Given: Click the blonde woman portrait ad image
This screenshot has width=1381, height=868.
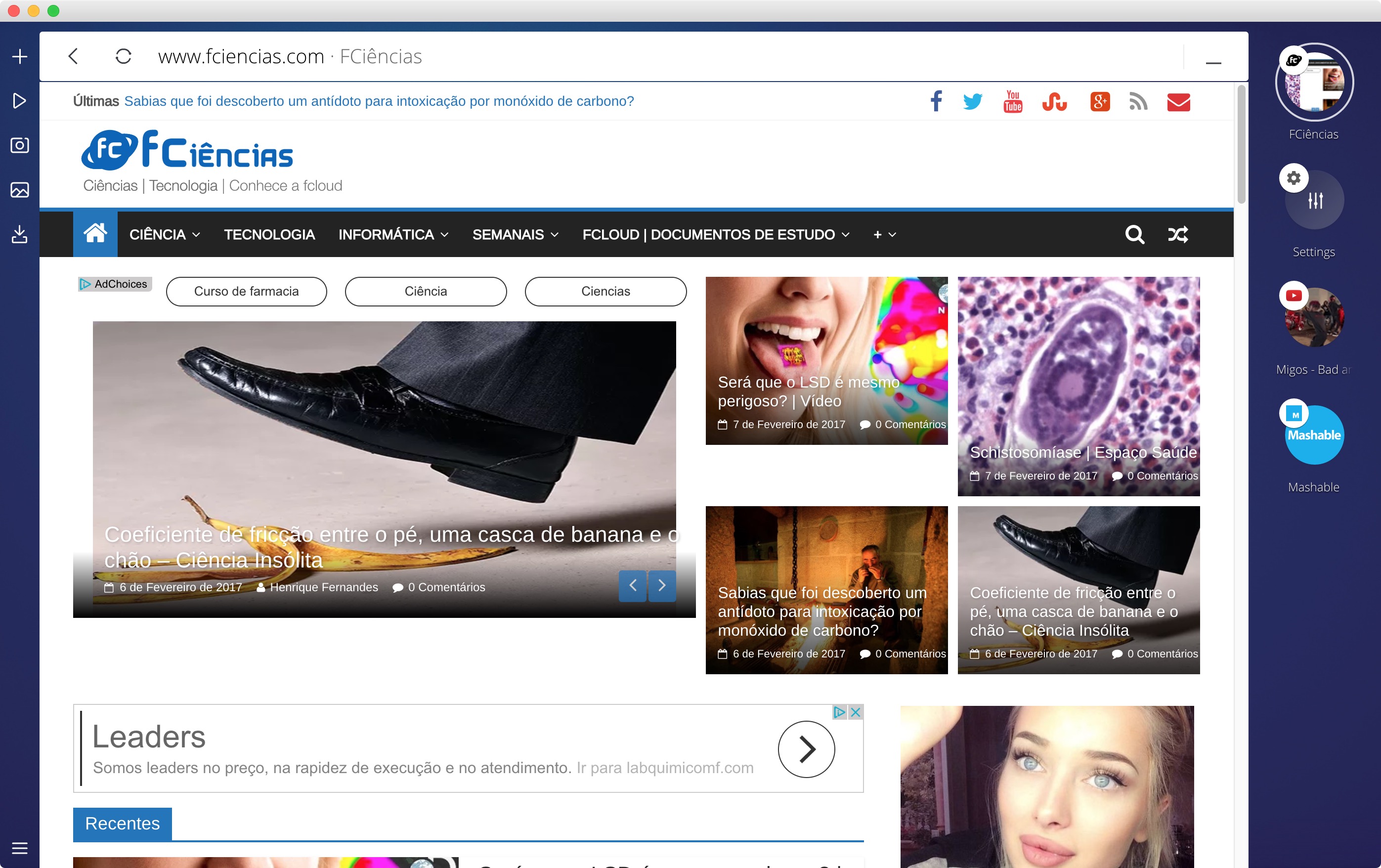Looking at the screenshot, I should 1047,786.
